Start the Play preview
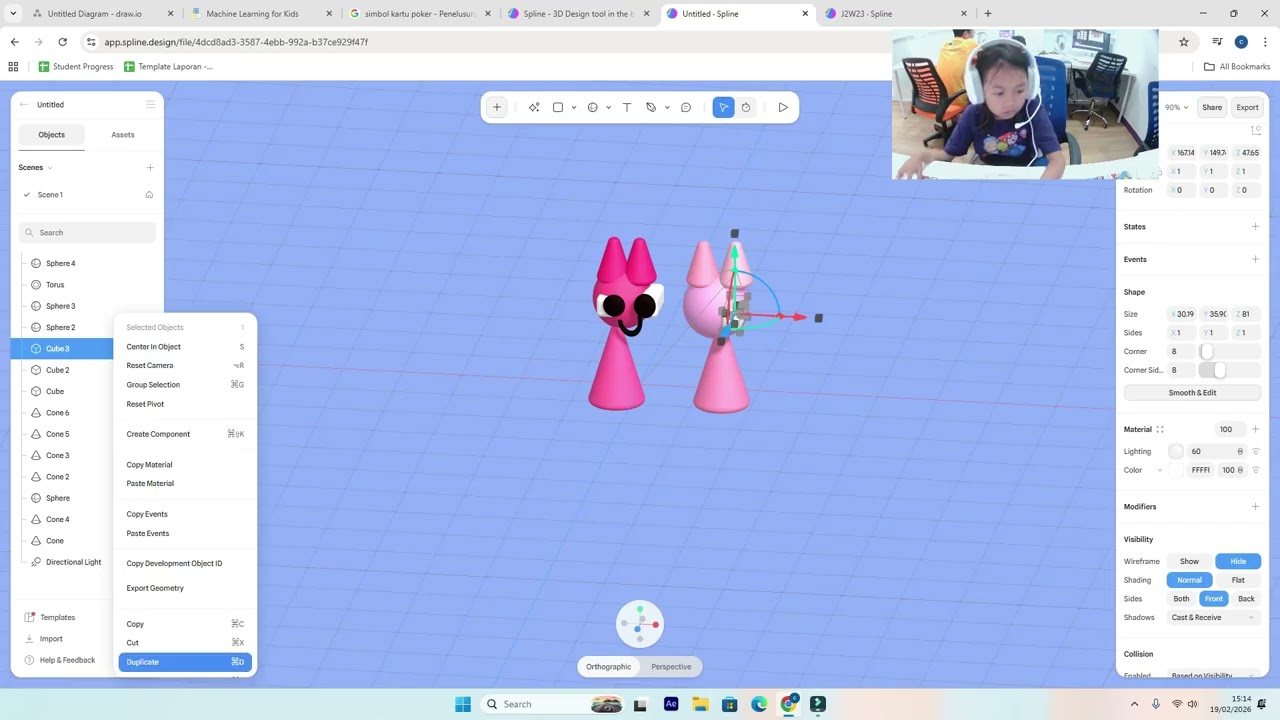The height and width of the screenshot is (720, 1280). point(783,107)
